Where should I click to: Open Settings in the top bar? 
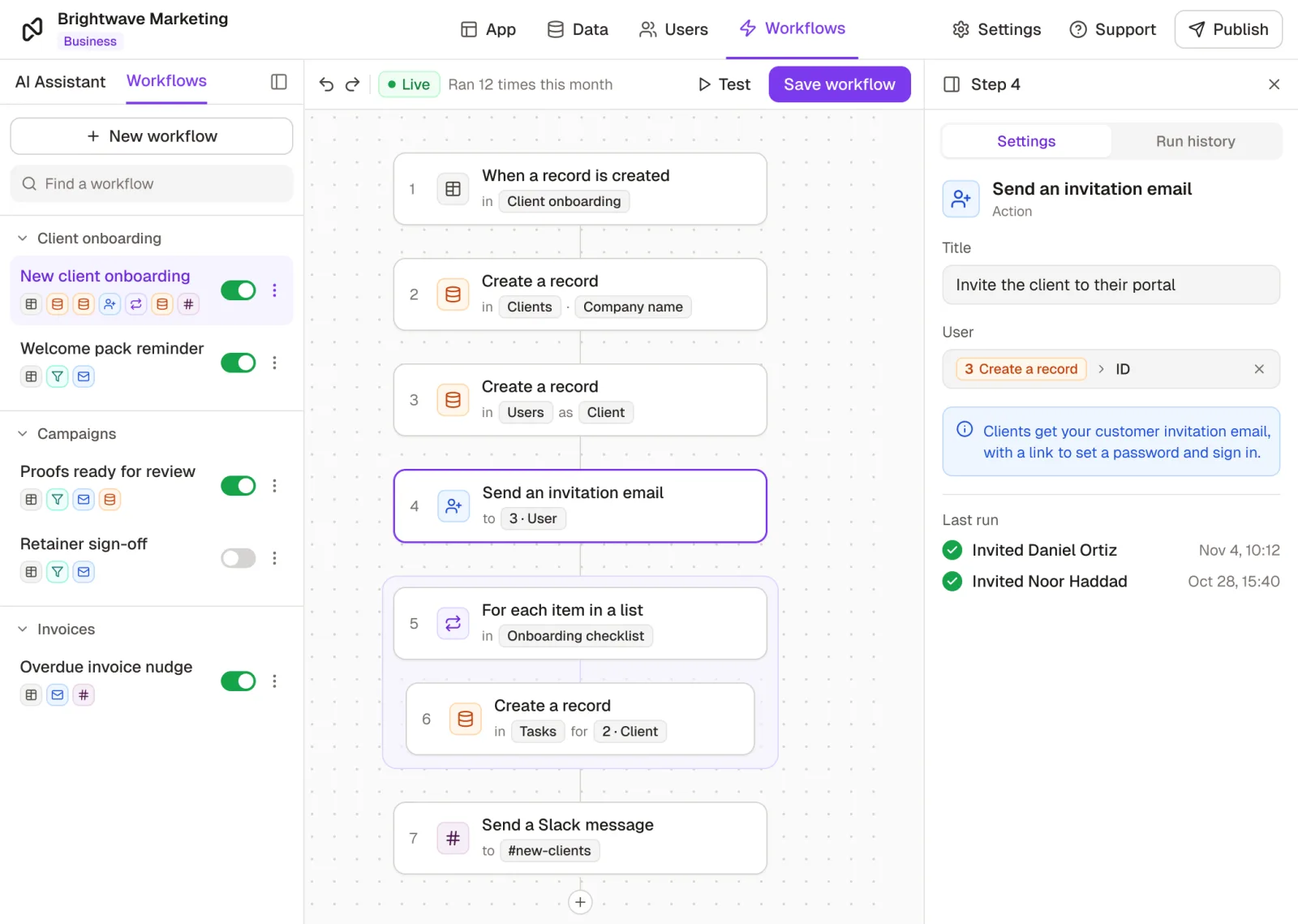tap(996, 29)
